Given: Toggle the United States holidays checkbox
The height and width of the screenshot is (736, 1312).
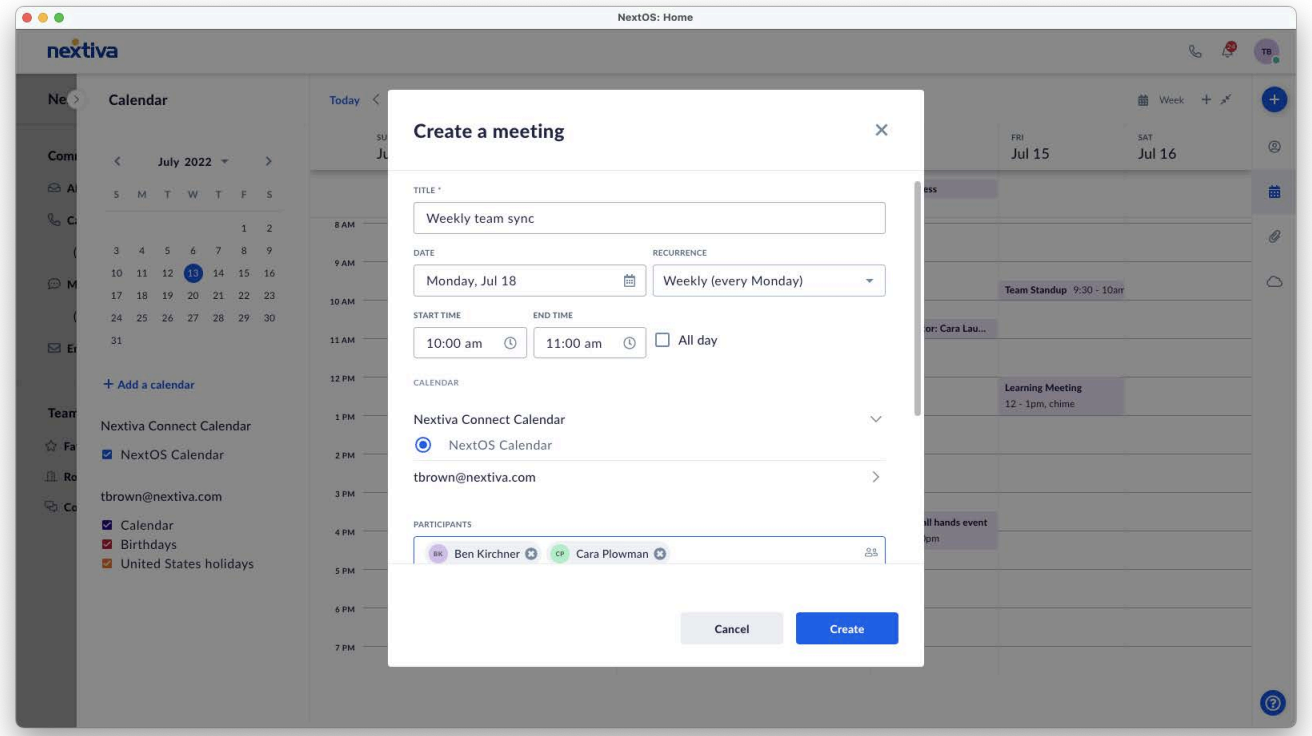Looking at the screenshot, I should [107, 564].
